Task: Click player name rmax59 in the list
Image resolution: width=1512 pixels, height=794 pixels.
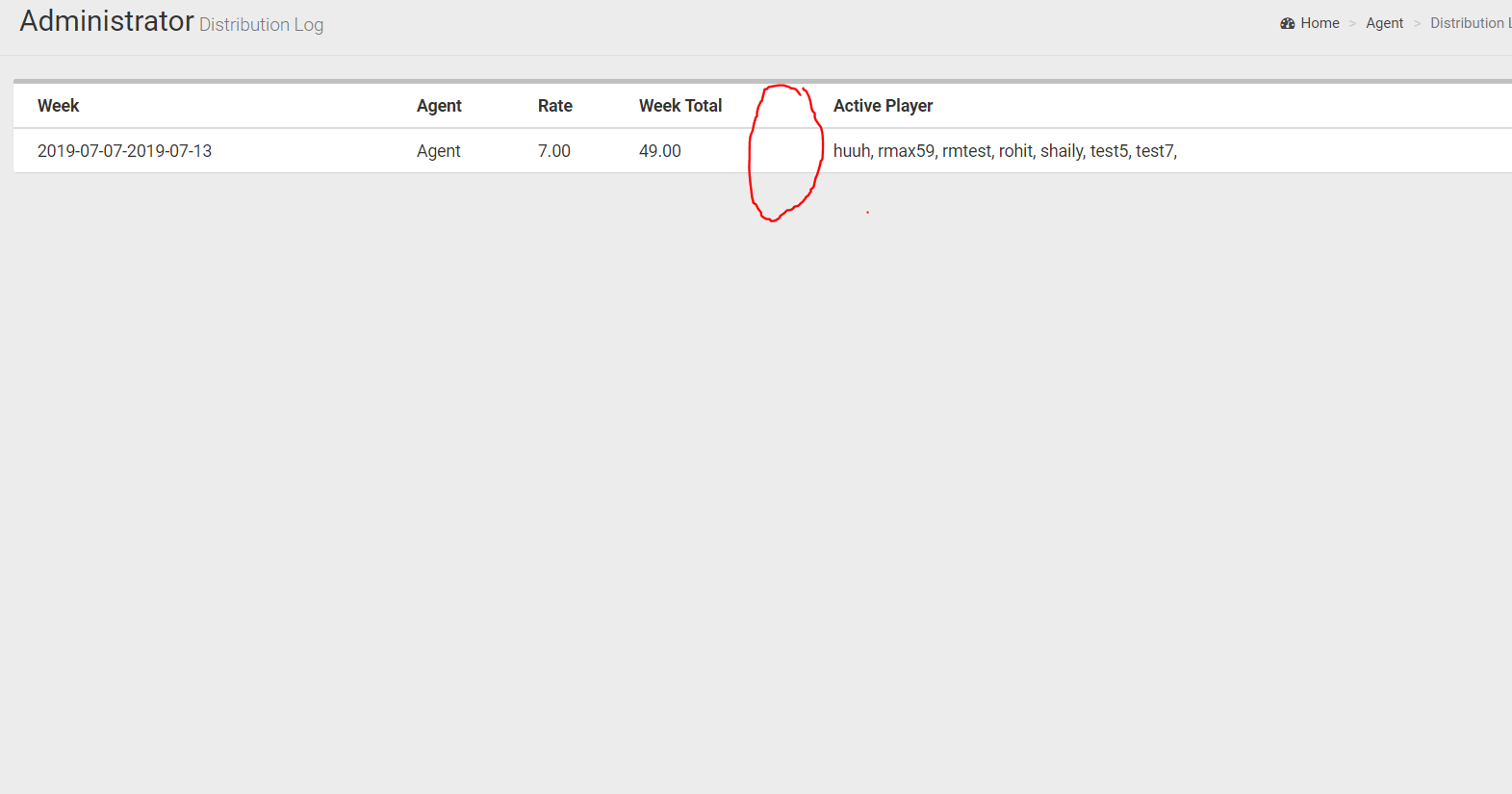Action: pyautogui.click(x=905, y=151)
